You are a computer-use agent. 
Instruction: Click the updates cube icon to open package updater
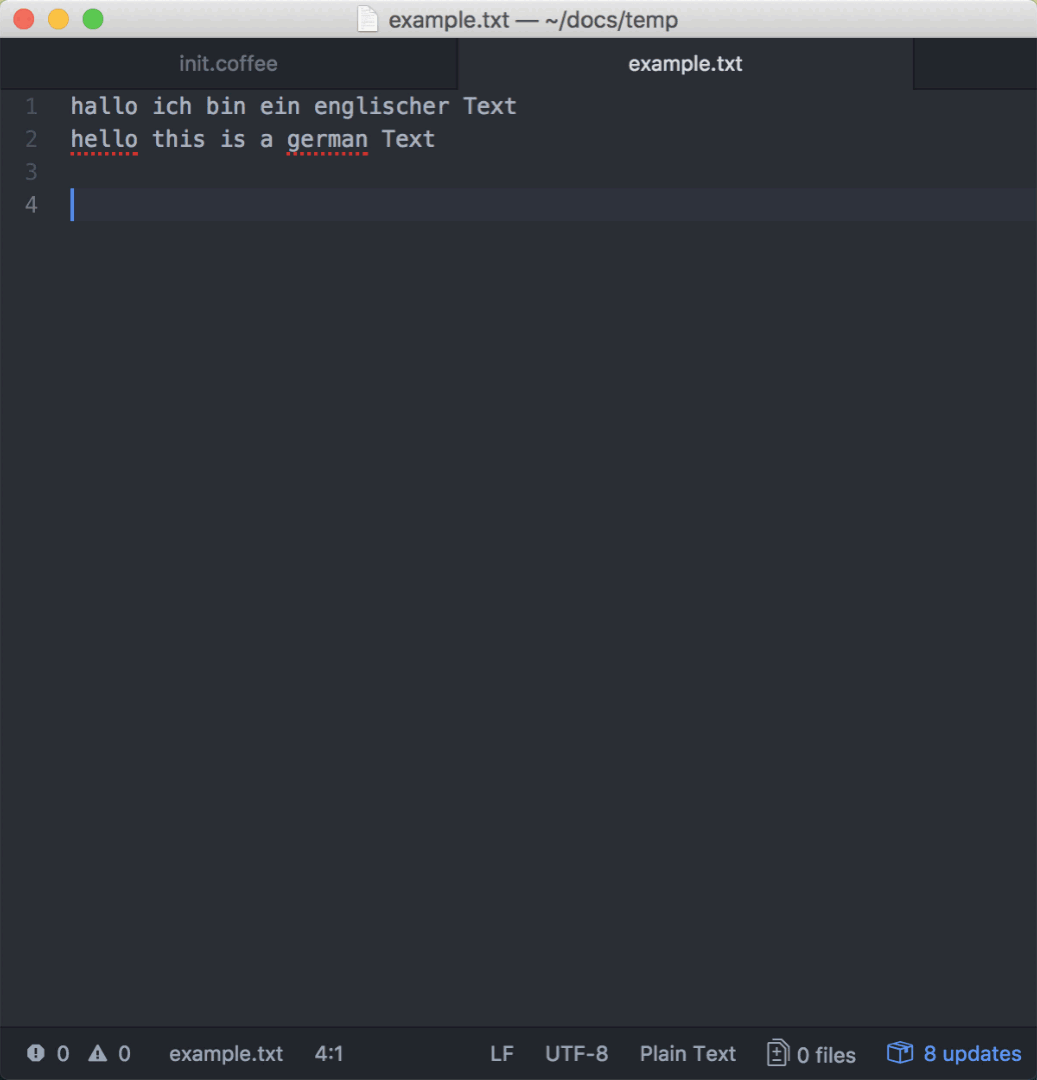click(899, 1052)
